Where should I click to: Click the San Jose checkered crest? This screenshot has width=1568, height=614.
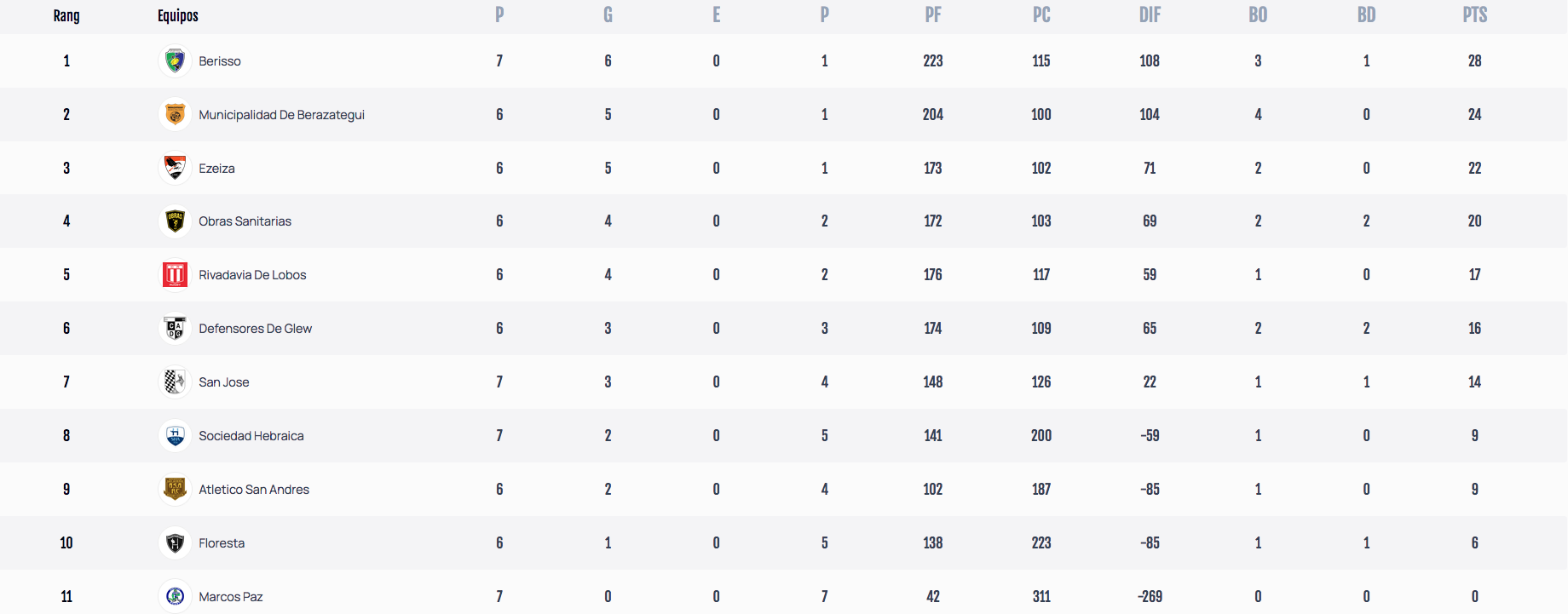175,382
